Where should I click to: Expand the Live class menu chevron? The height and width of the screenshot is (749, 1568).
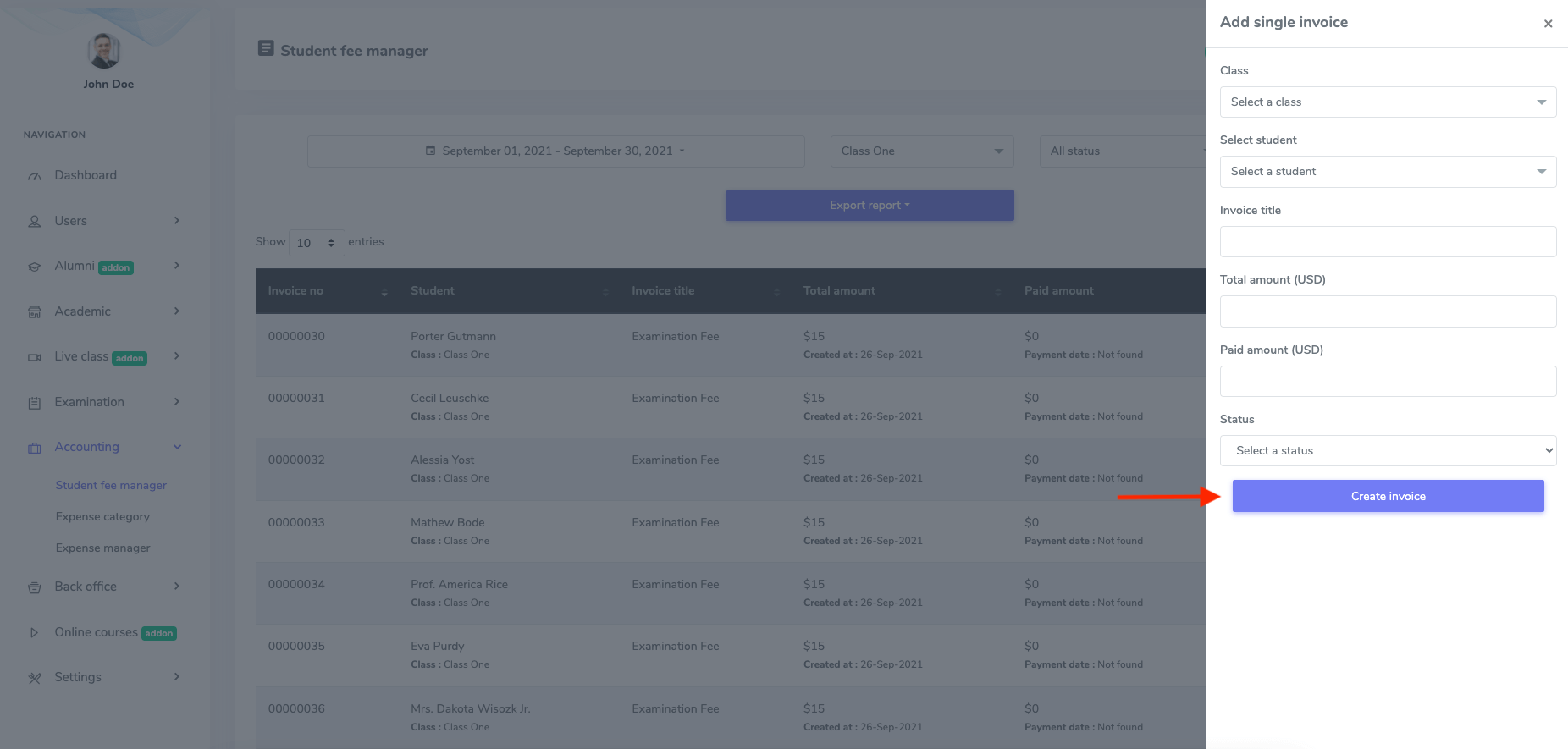coord(177,356)
